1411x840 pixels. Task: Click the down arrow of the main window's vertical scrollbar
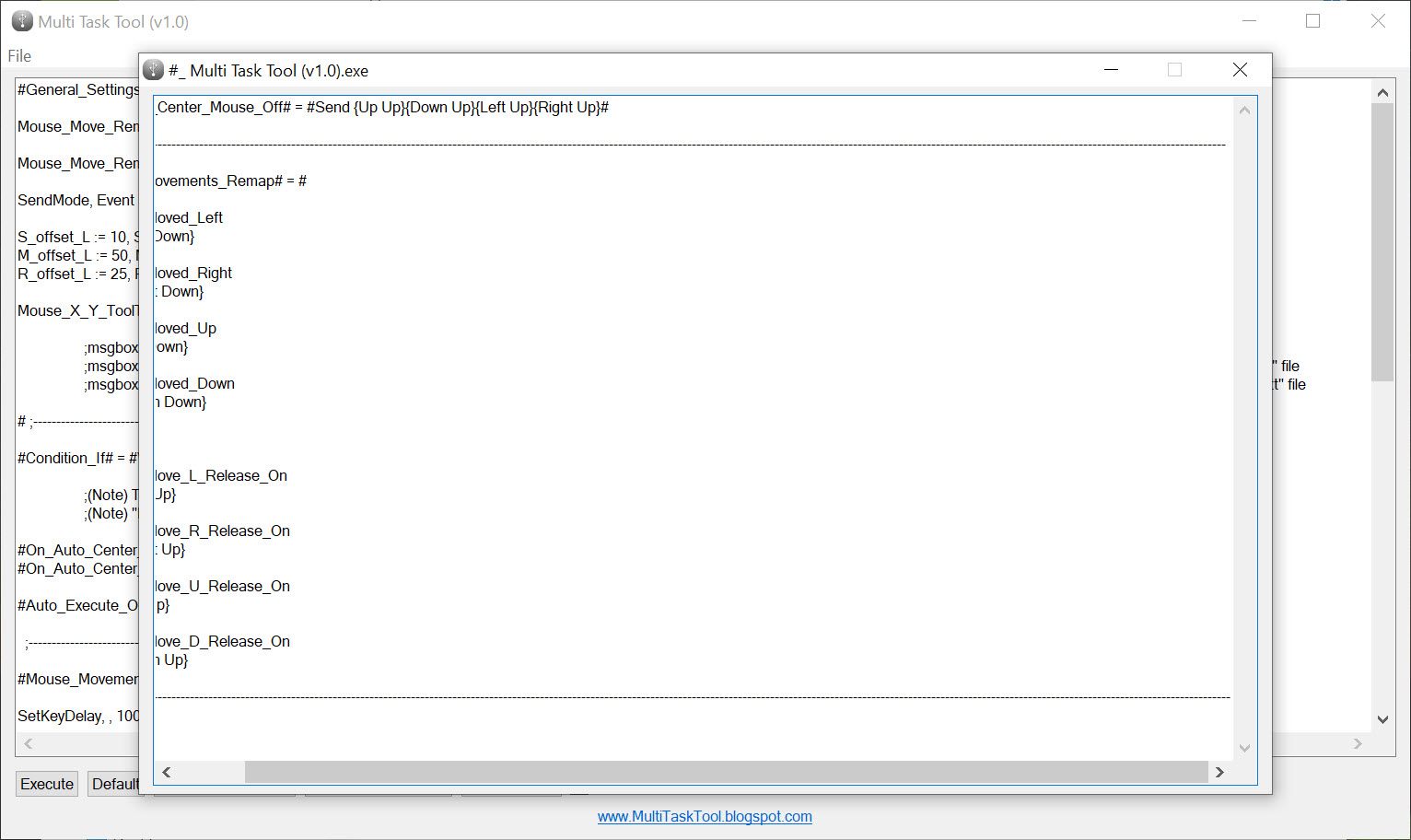[1382, 719]
